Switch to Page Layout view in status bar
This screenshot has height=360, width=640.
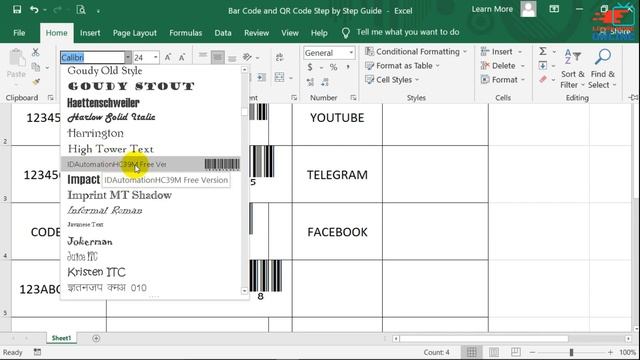pos(494,352)
